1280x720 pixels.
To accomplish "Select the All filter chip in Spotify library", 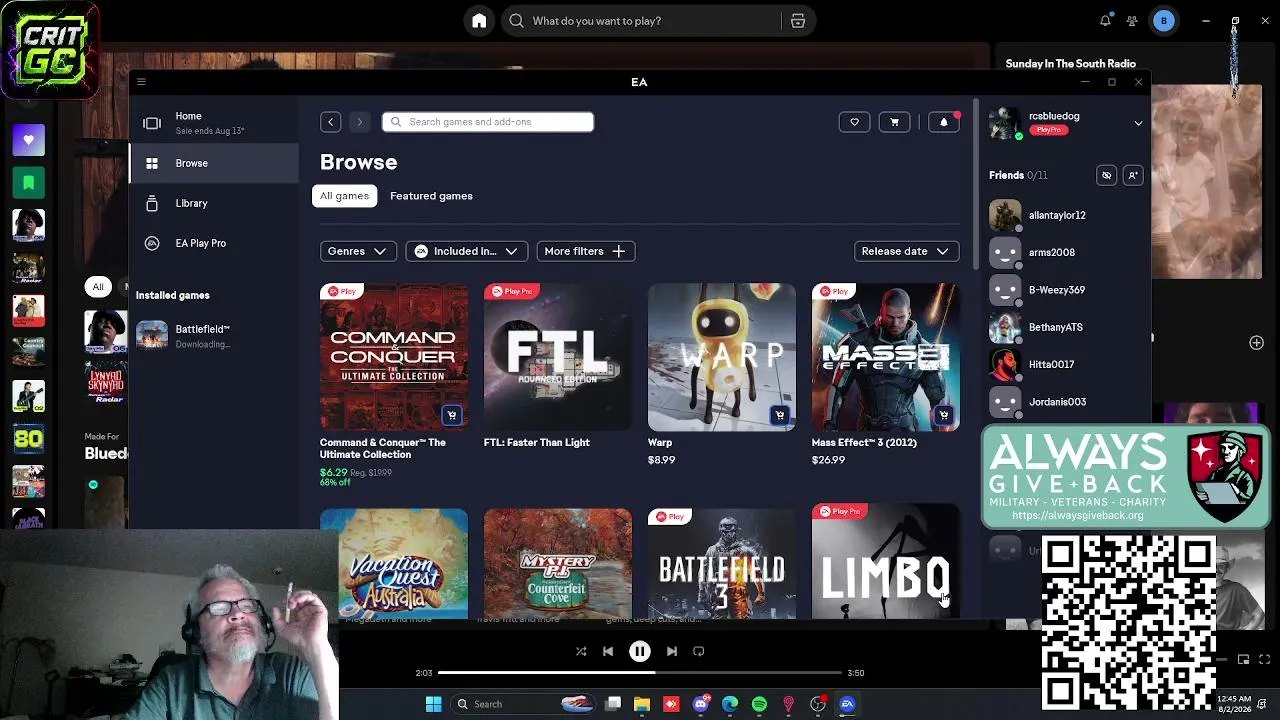I will tap(98, 287).
